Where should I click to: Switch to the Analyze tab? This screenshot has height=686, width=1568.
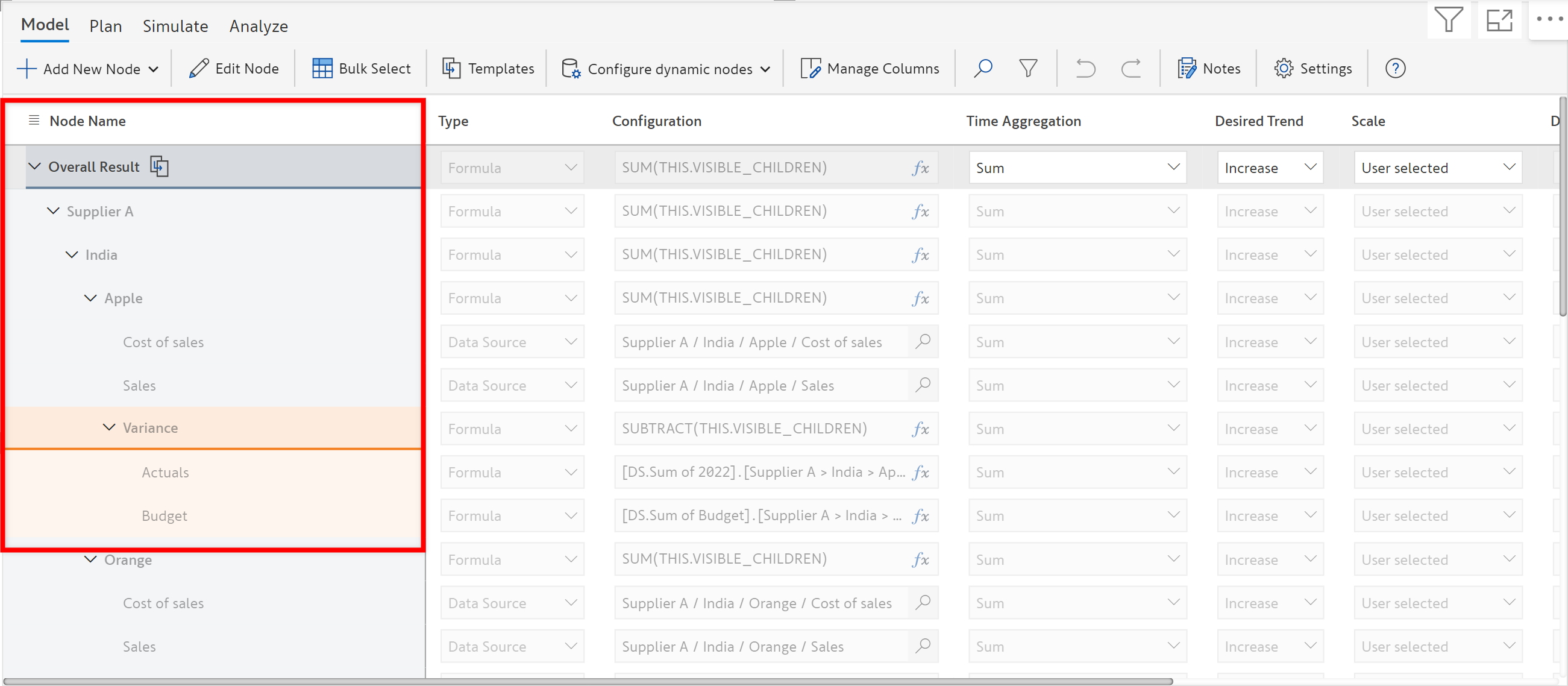pos(258,26)
